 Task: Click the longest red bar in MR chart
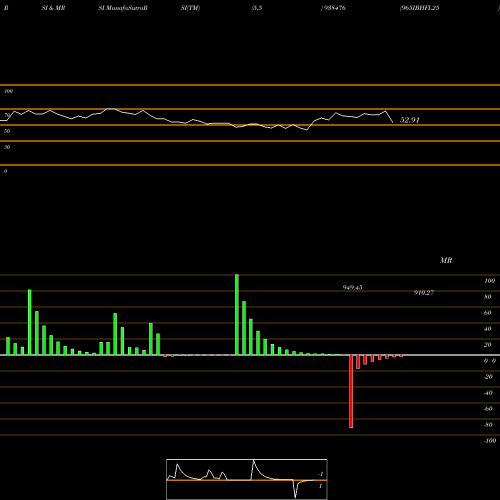[351, 391]
